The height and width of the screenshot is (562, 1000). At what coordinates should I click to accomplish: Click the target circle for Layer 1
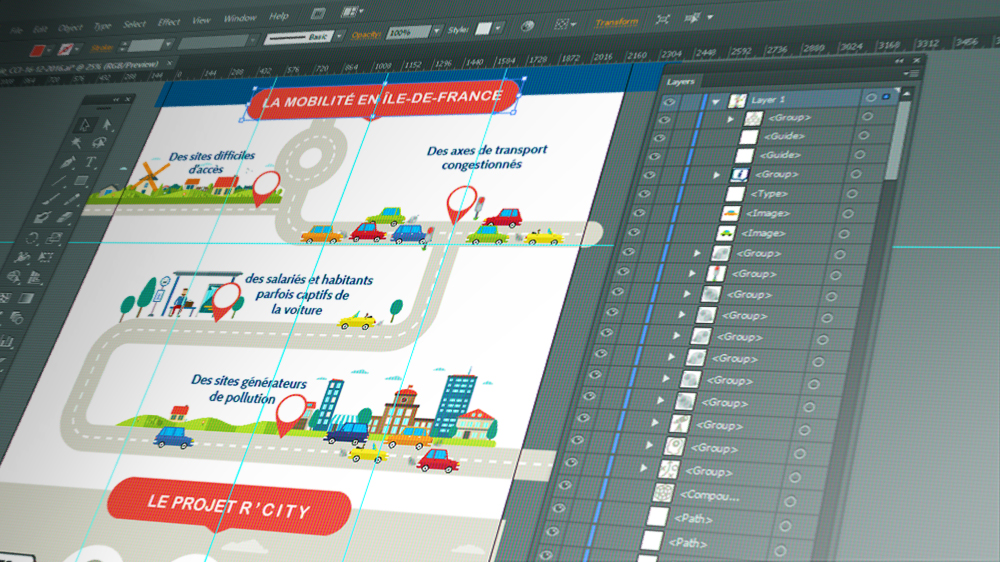click(871, 98)
